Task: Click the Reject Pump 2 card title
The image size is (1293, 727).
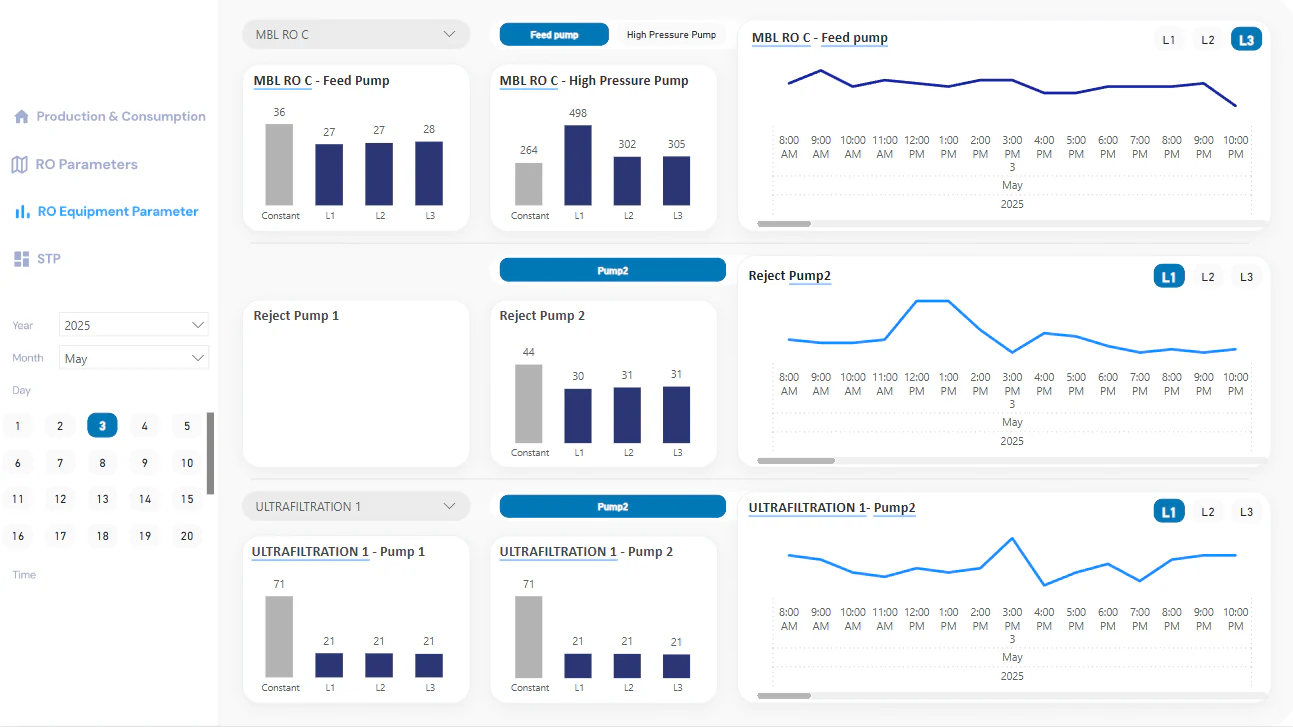Action: [x=542, y=316]
